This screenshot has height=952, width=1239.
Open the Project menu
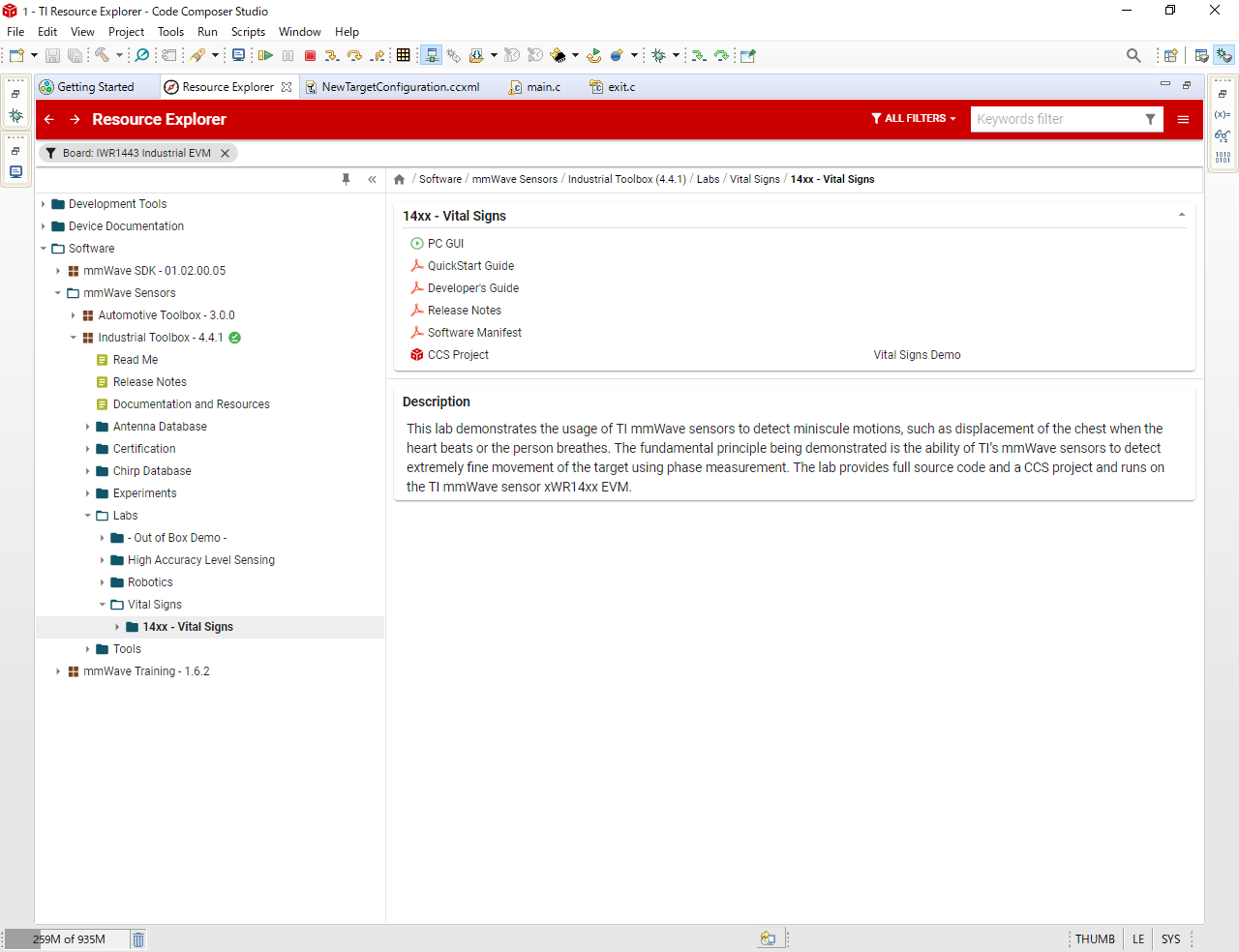pyautogui.click(x=126, y=32)
